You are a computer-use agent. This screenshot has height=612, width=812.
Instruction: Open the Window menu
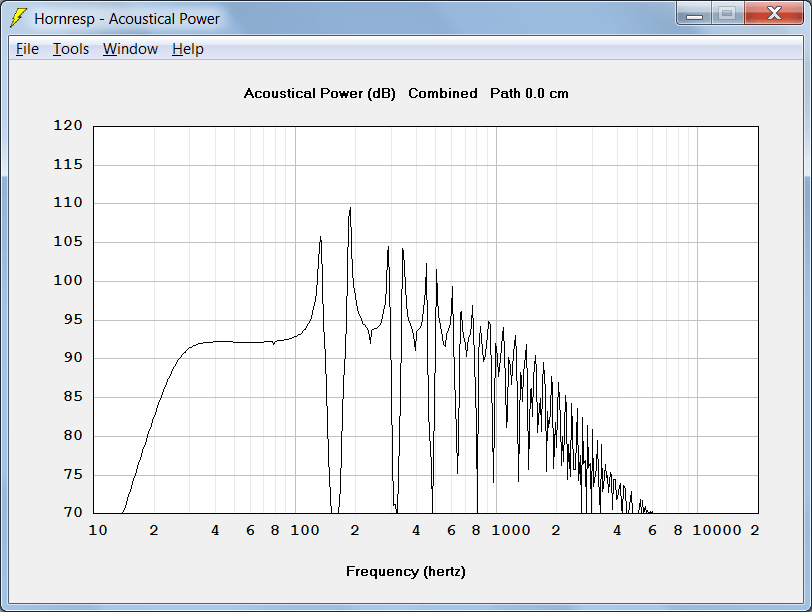pyautogui.click(x=130, y=49)
